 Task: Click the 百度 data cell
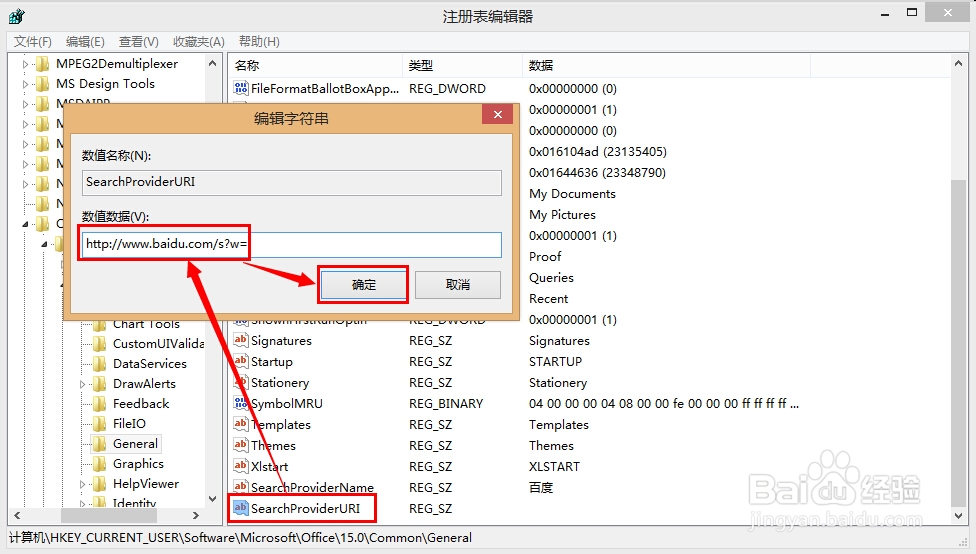tap(541, 487)
